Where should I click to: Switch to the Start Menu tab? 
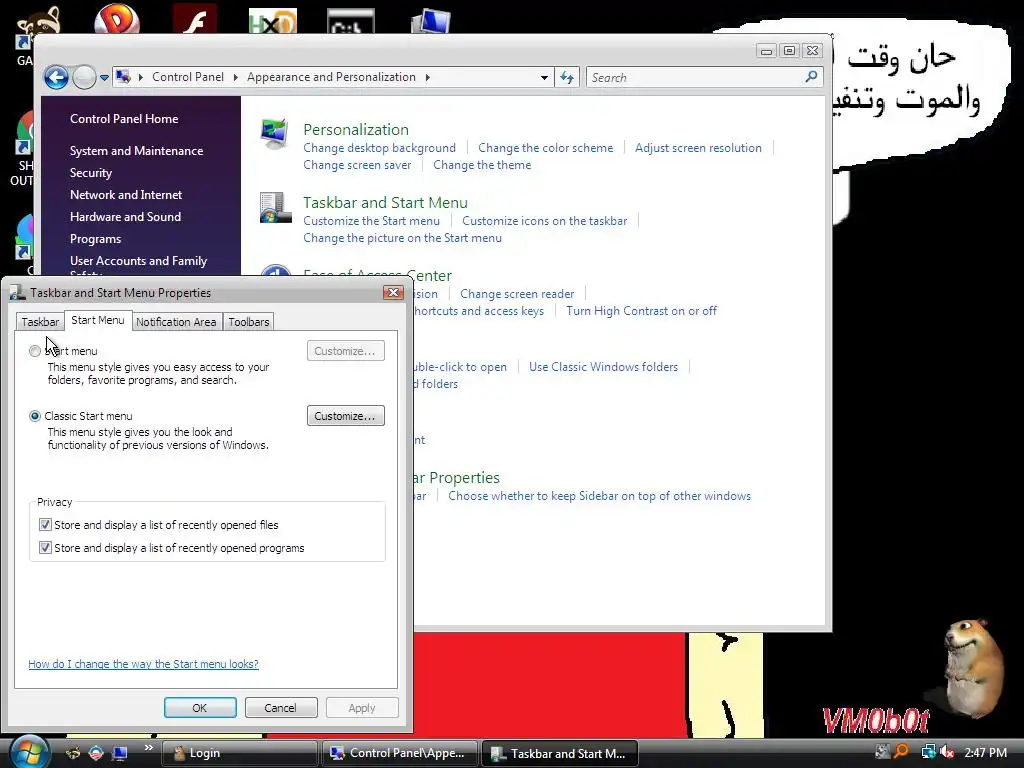[98, 320]
